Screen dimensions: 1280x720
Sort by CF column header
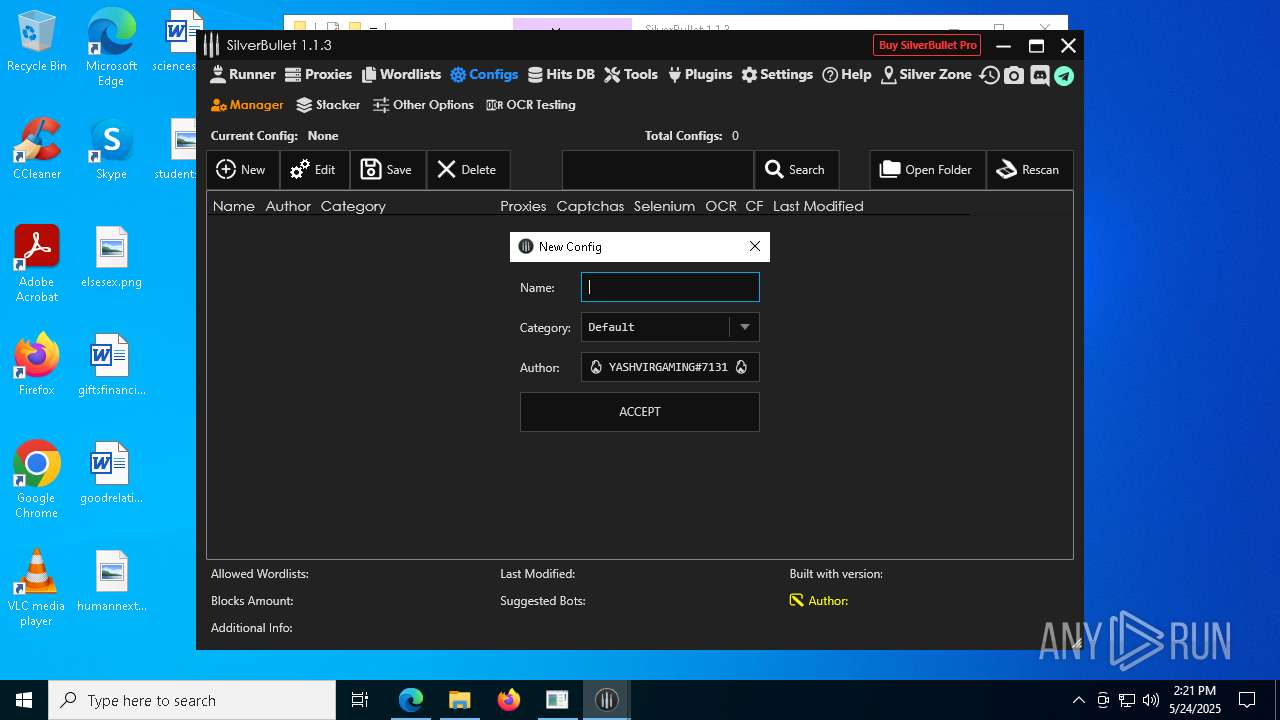pyautogui.click(x=754, y=206)
